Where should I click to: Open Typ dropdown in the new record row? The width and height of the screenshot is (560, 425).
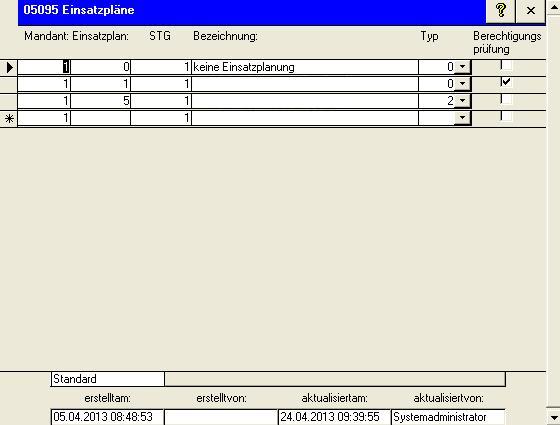click(462, 118)
